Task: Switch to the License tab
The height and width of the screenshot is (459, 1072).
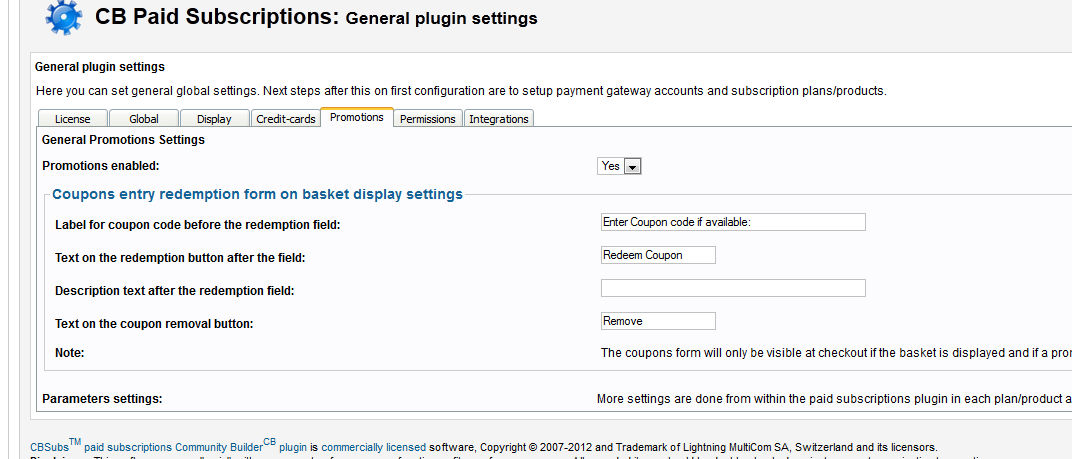Action: [72, 118]
